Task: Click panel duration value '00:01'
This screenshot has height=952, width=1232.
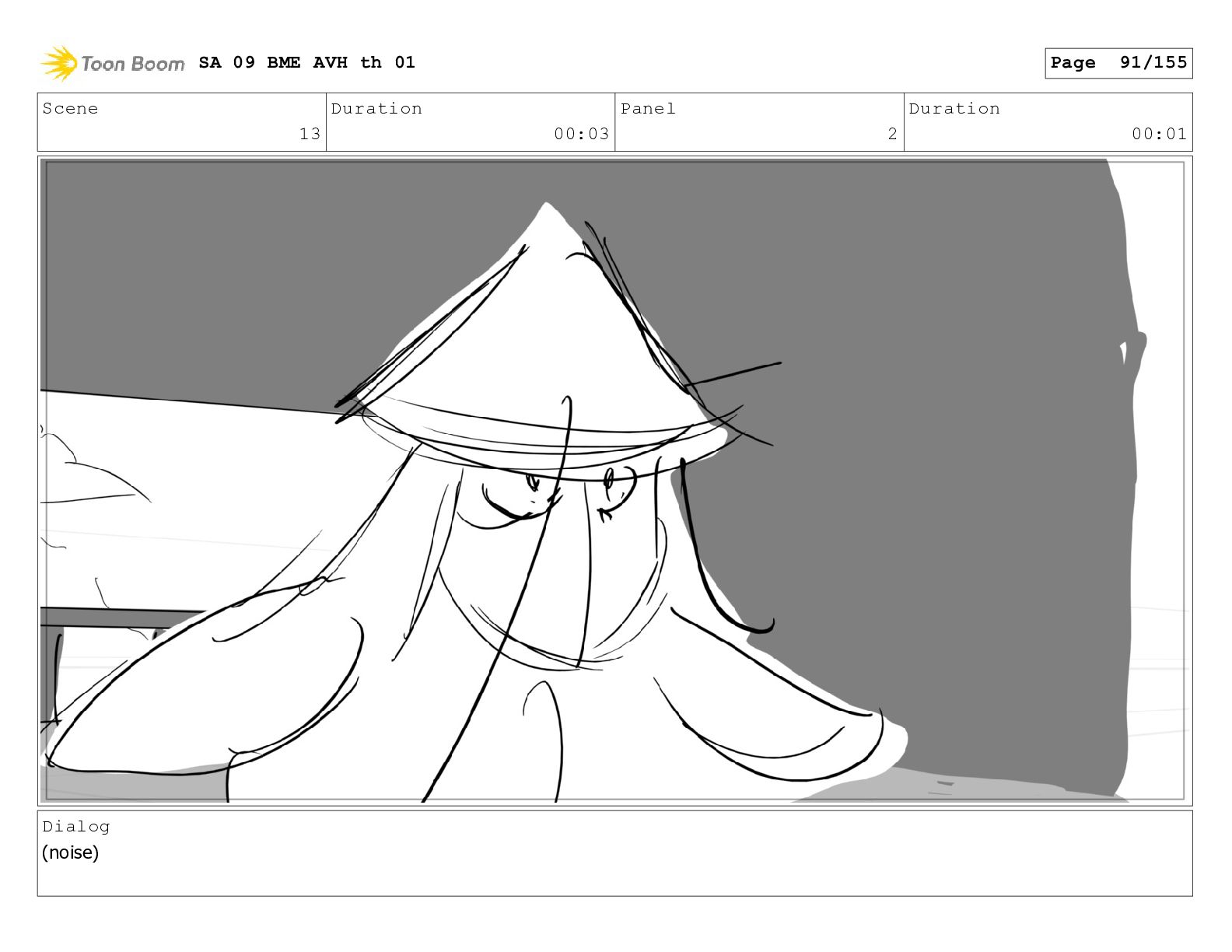Action: 1159,134
